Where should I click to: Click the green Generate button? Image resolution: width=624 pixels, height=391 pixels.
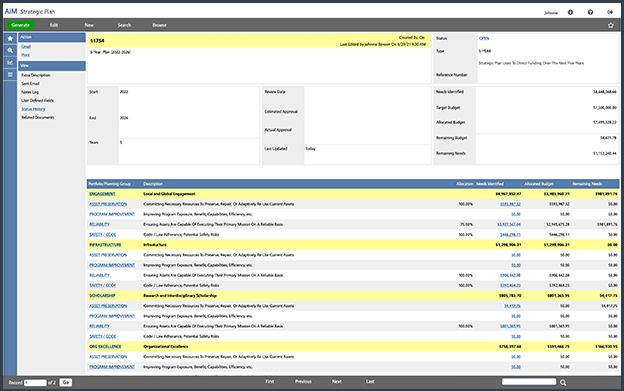(20, 25)
